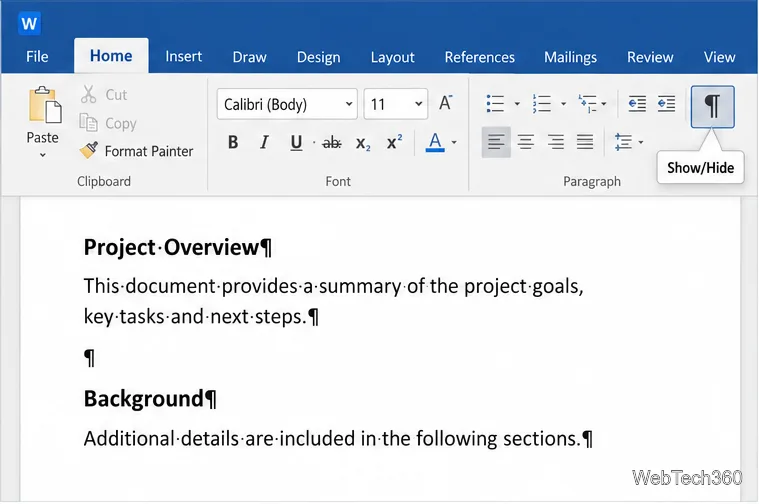
Task: Toggle the Show/Hide paragraph marks button
Action: (713, 107)
